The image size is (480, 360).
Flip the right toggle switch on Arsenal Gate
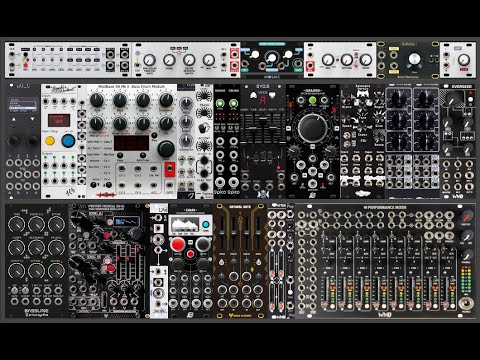pyautogui.click(x=259, y=263)
